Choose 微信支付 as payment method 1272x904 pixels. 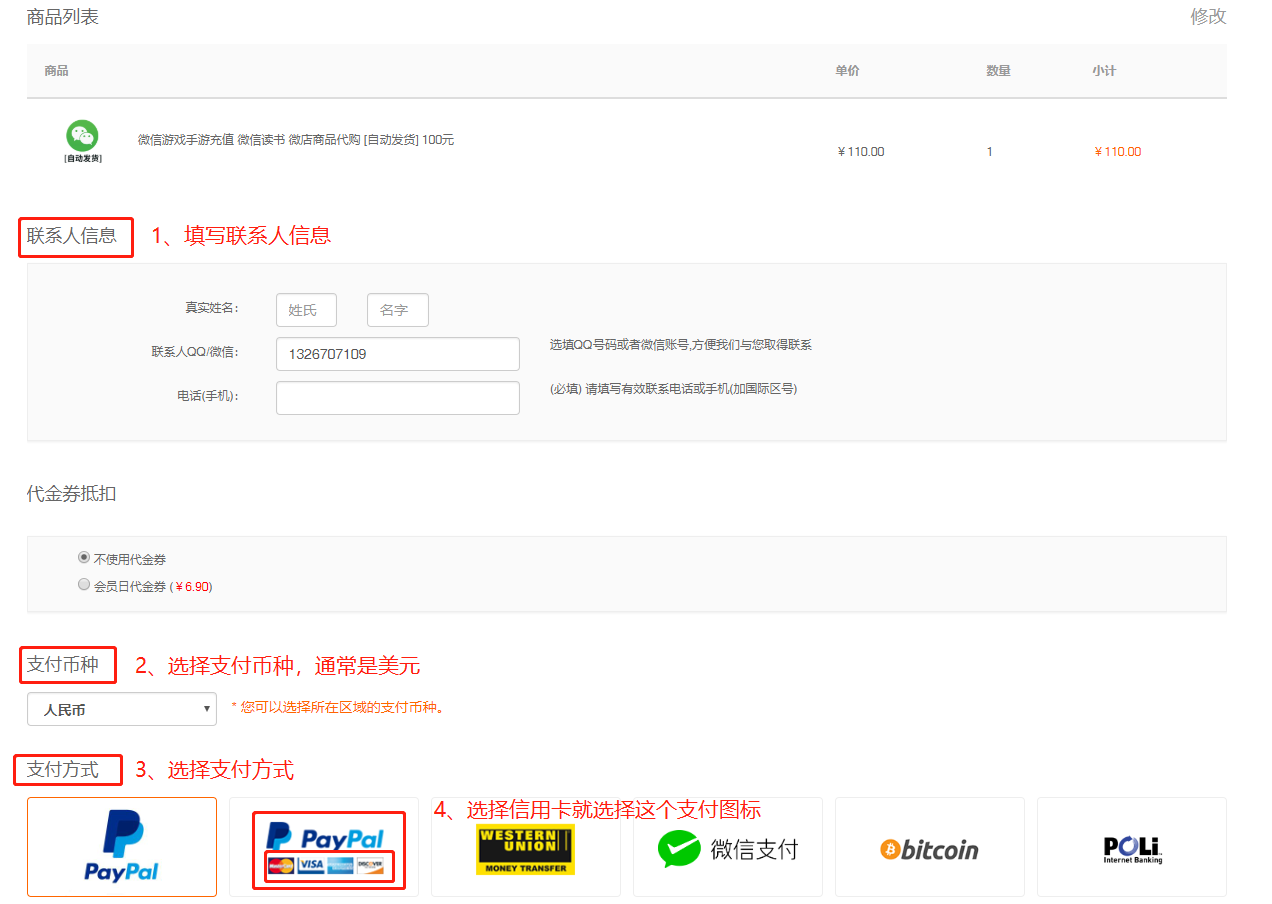click(728, 847)
